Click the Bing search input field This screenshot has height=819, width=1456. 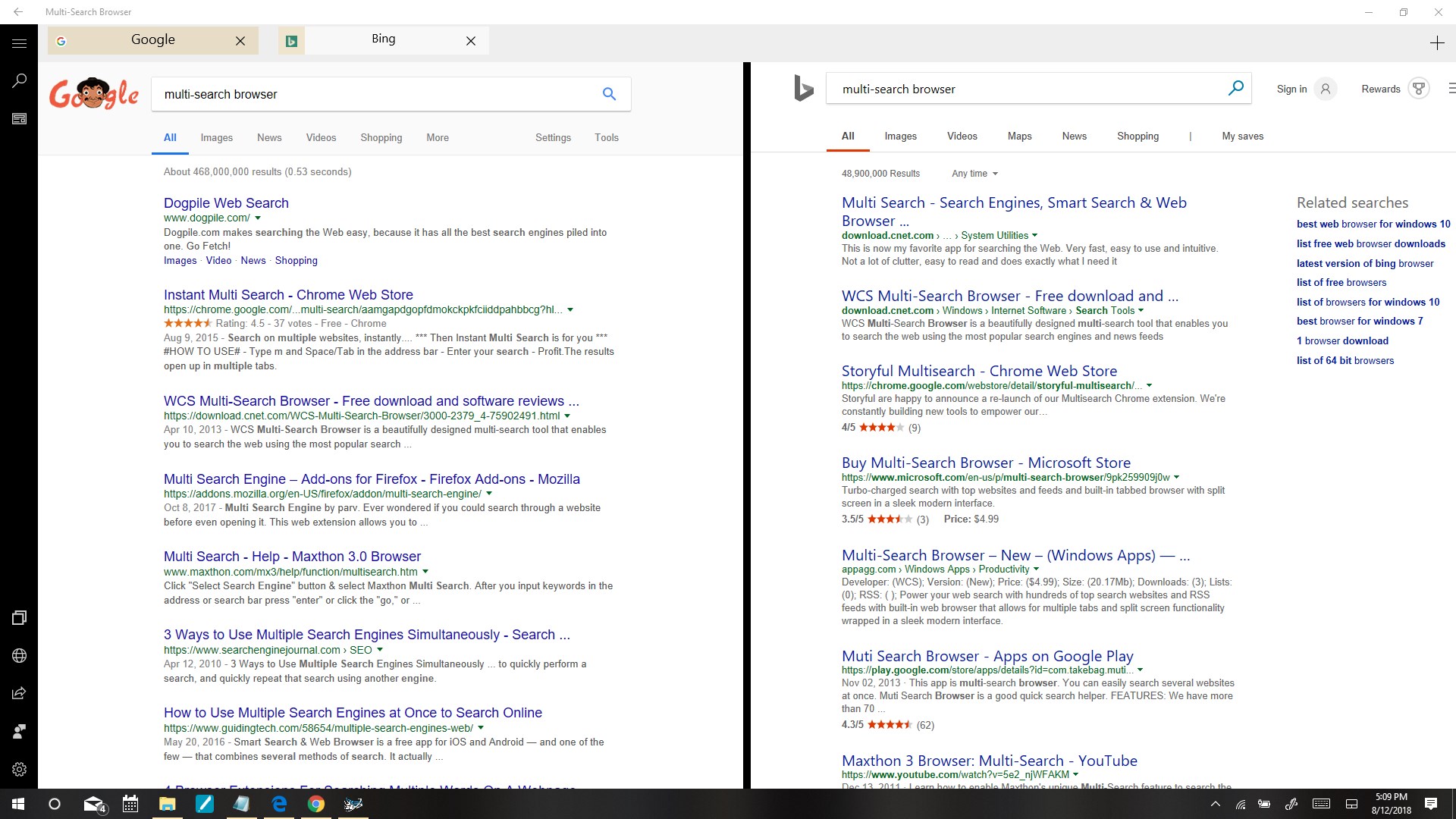(x=1024, y=89)
